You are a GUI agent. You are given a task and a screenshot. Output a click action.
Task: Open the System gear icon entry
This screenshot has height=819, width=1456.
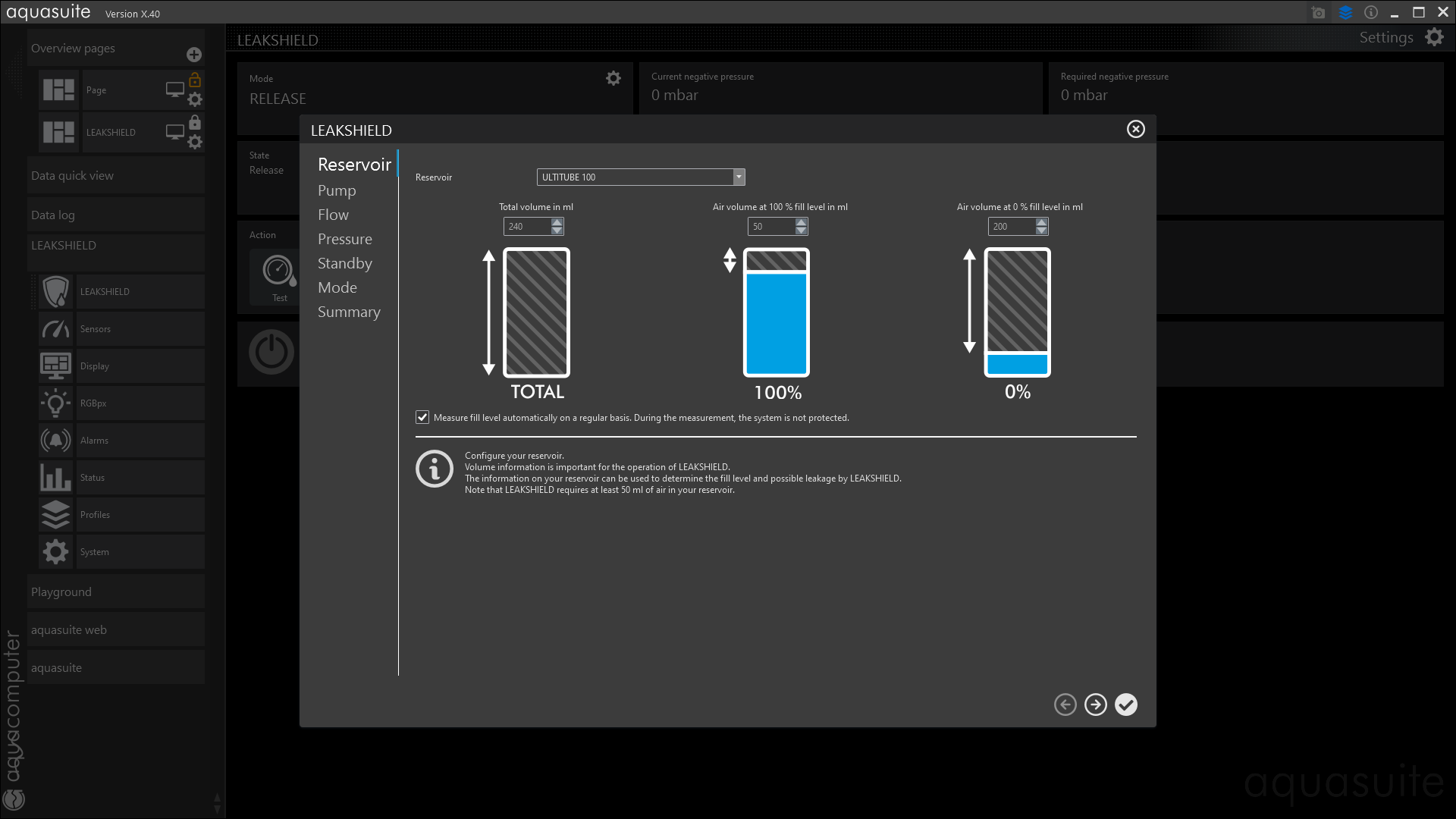click(x=55, y=551)
